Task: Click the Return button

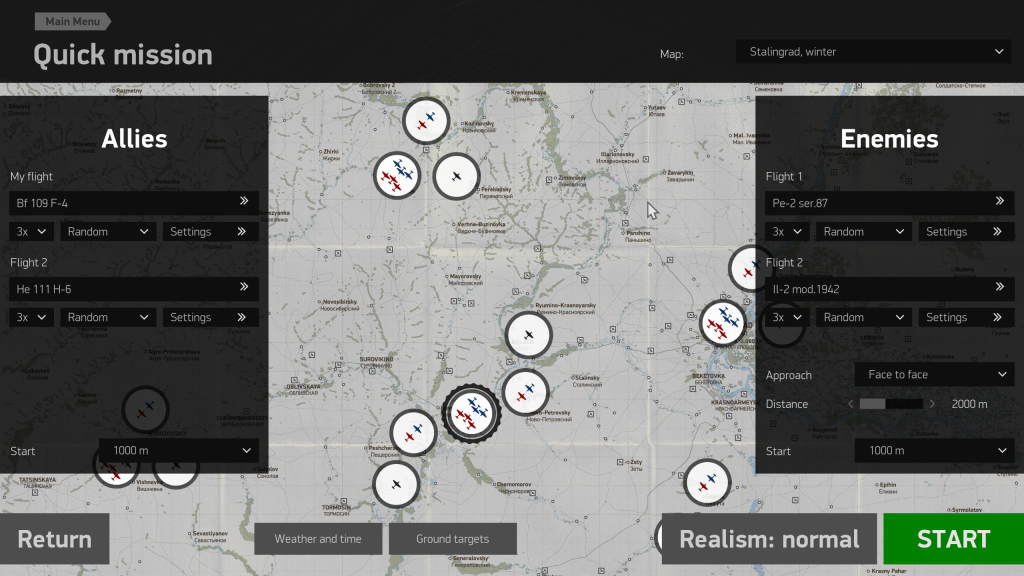Action: (x=55, y=539)
